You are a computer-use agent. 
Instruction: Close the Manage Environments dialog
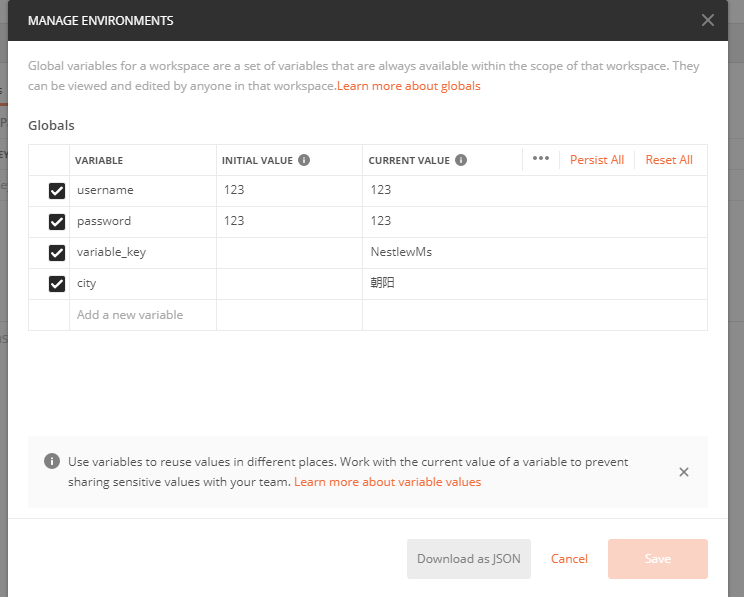[707, 20]
